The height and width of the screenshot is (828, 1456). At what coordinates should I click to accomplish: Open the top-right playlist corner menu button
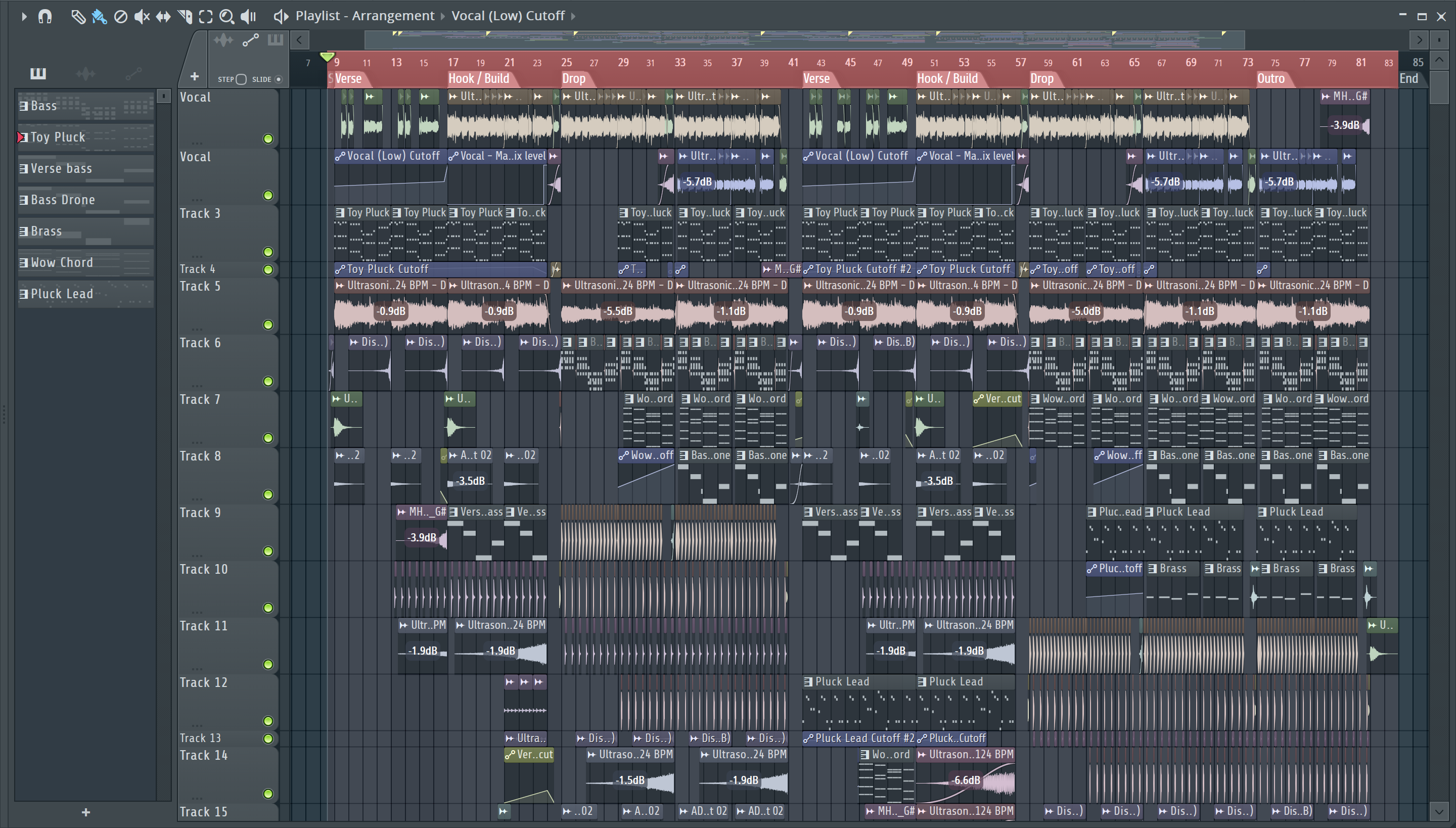pos(1439,40)
